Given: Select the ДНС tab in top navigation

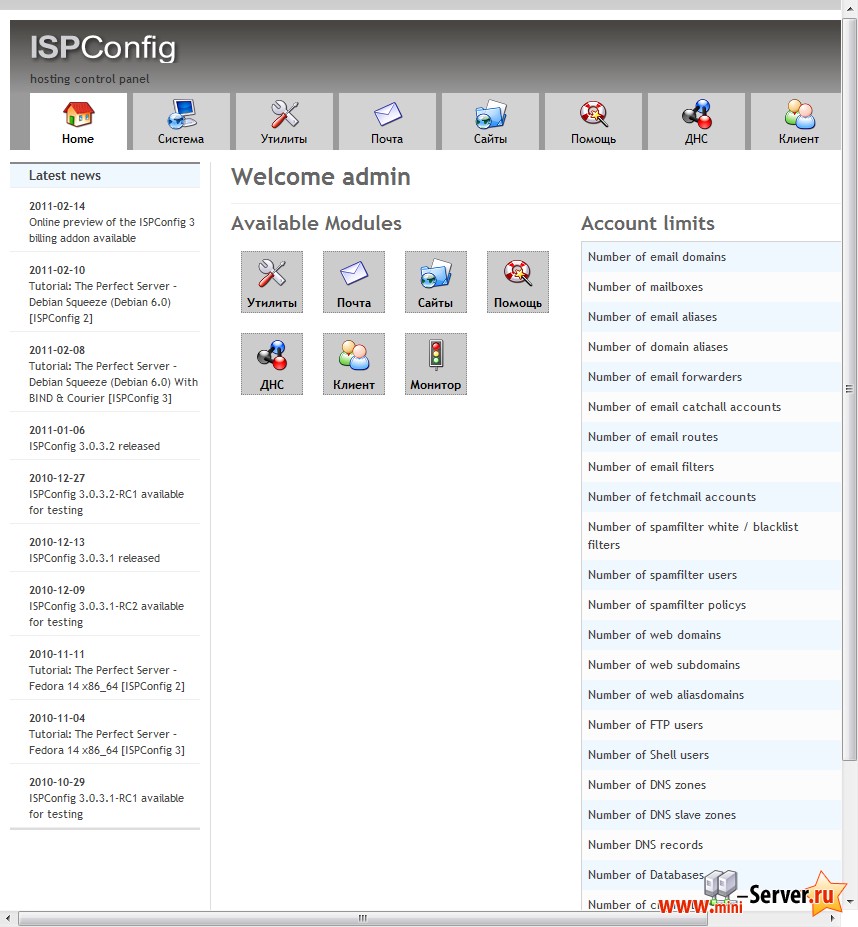Looking at the screenshot, I should 696,121.
